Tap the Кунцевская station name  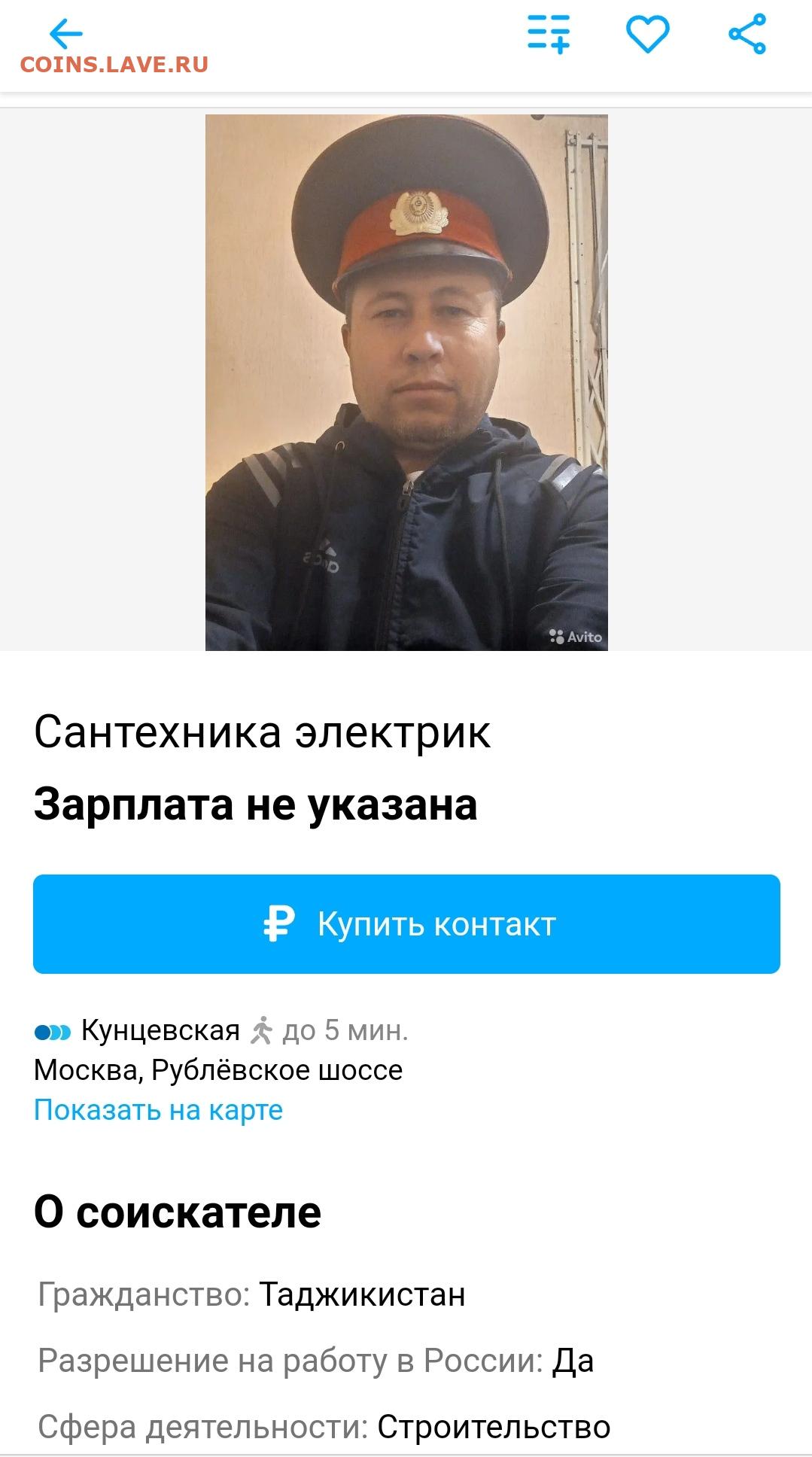click(x=160, y=1030)
